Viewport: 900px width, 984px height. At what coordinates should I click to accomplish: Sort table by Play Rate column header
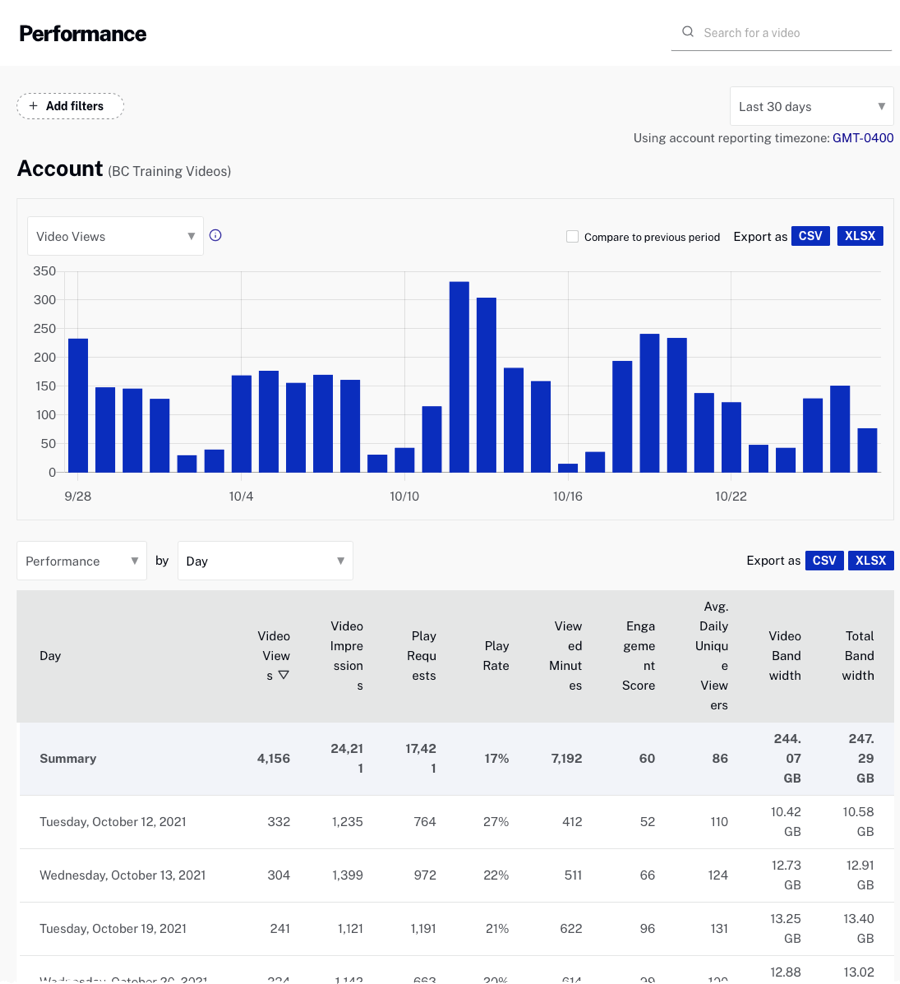(x=496, y=656)
